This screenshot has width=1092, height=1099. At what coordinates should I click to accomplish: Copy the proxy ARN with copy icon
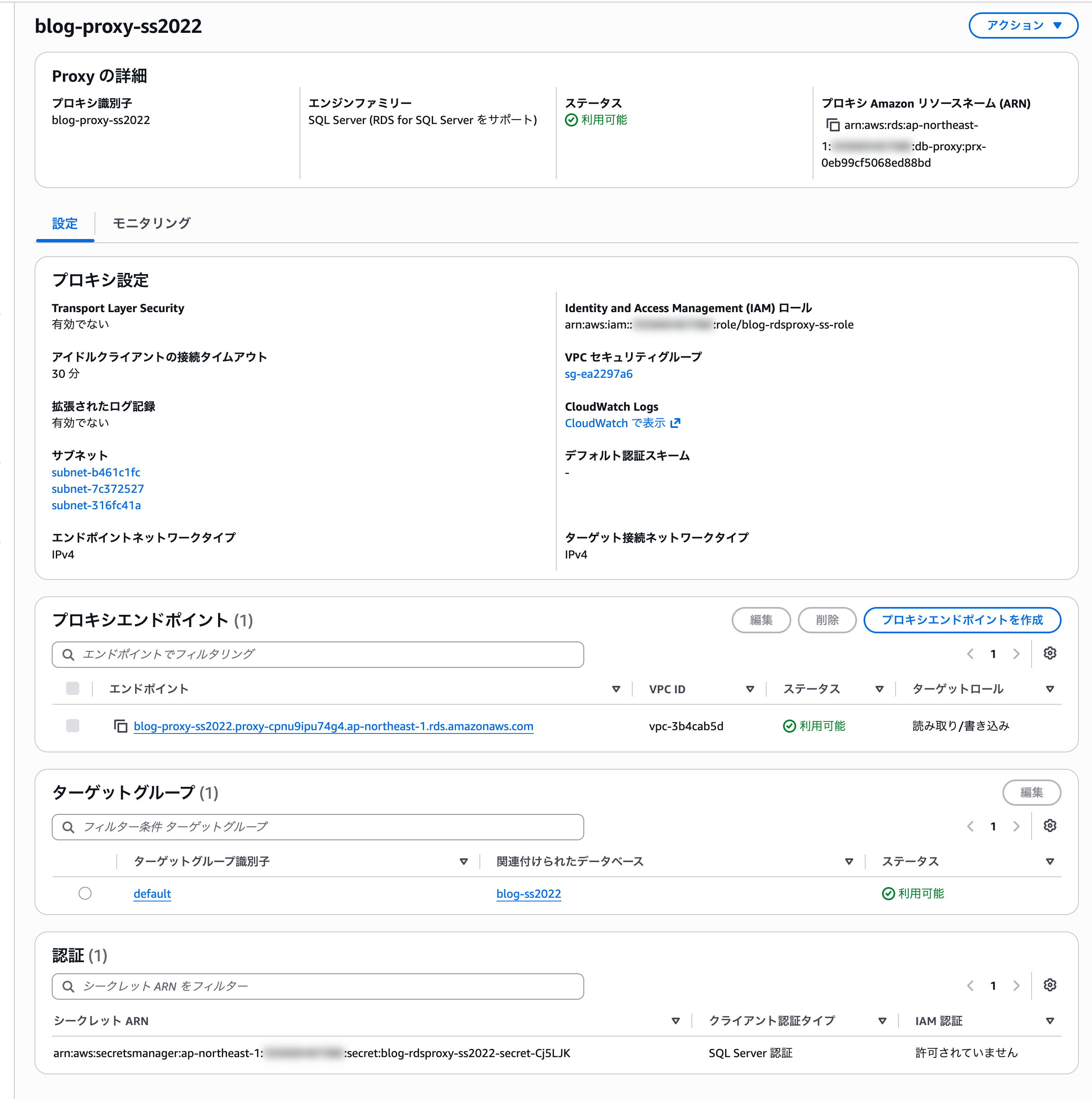pyautogui.click(x=832, y=125)
